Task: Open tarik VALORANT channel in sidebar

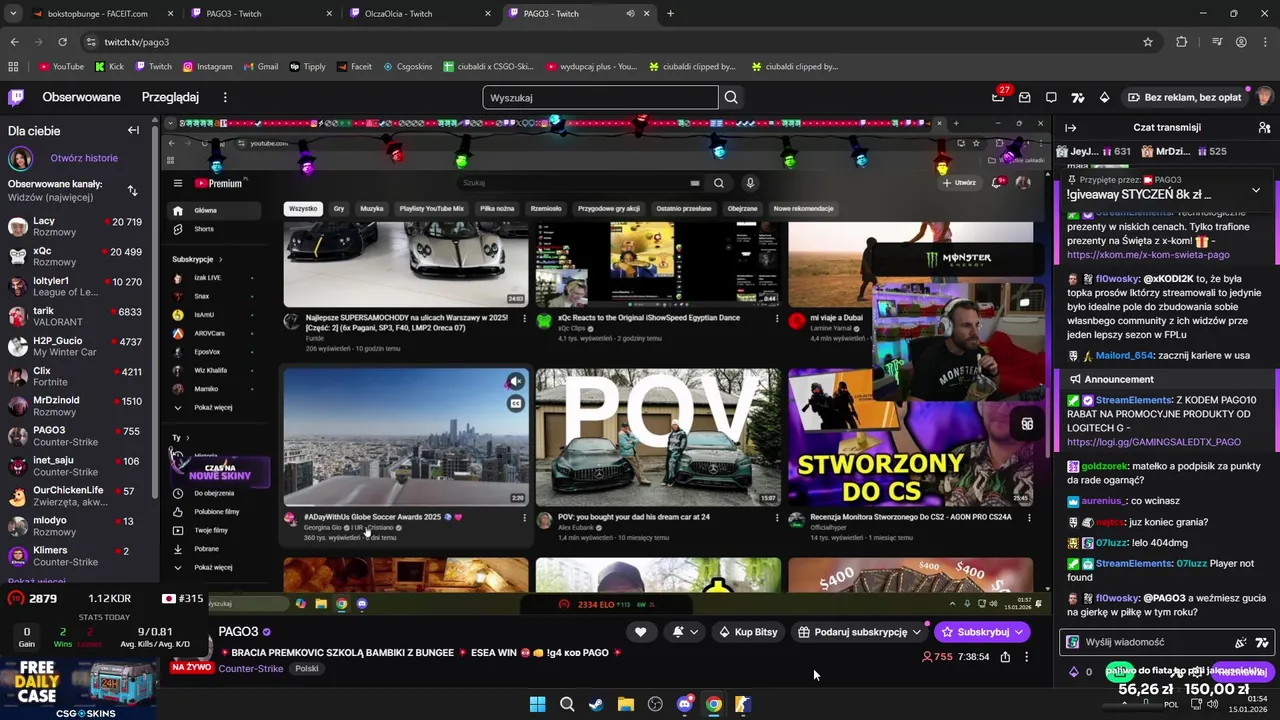Action: coord(76,316)
